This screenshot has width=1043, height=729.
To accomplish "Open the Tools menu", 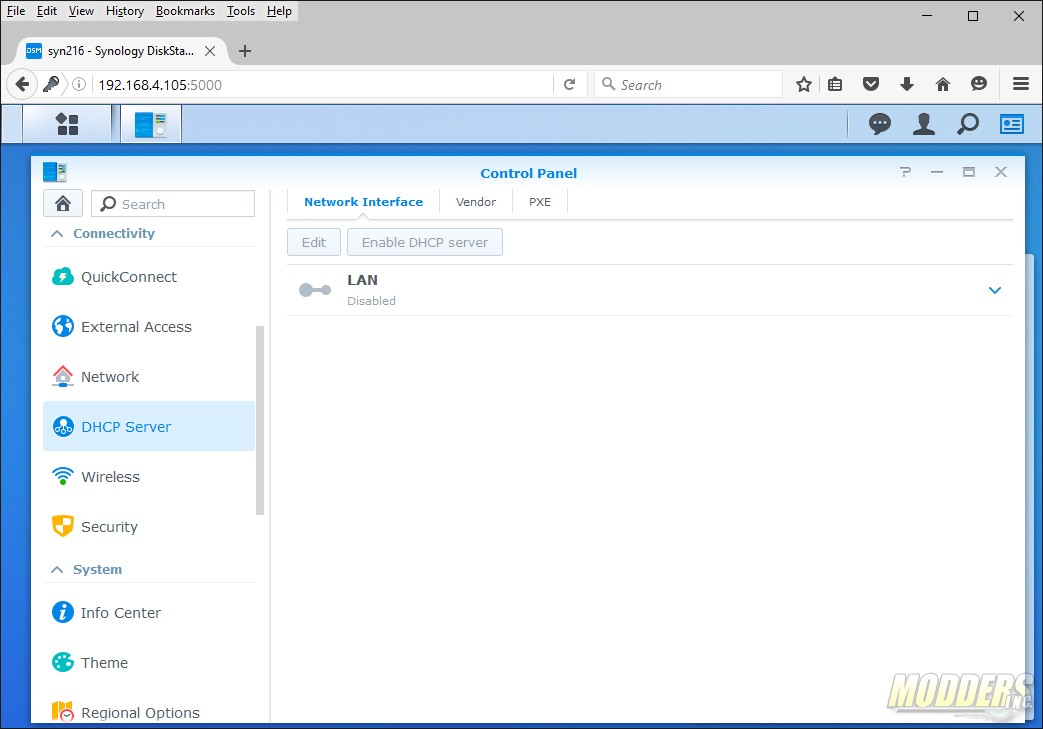I will point(241,11).
